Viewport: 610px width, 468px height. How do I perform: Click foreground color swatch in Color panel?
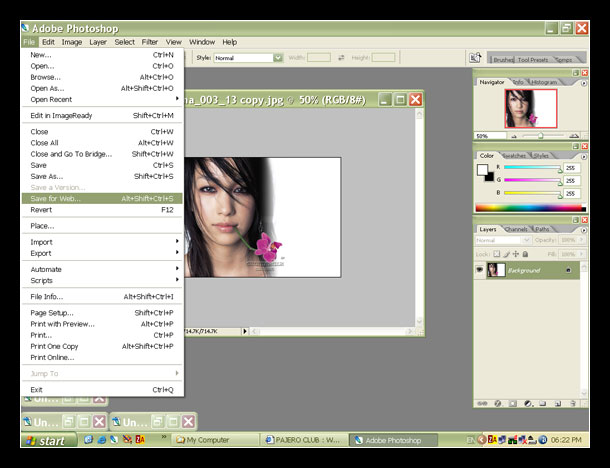pos(482,169)
